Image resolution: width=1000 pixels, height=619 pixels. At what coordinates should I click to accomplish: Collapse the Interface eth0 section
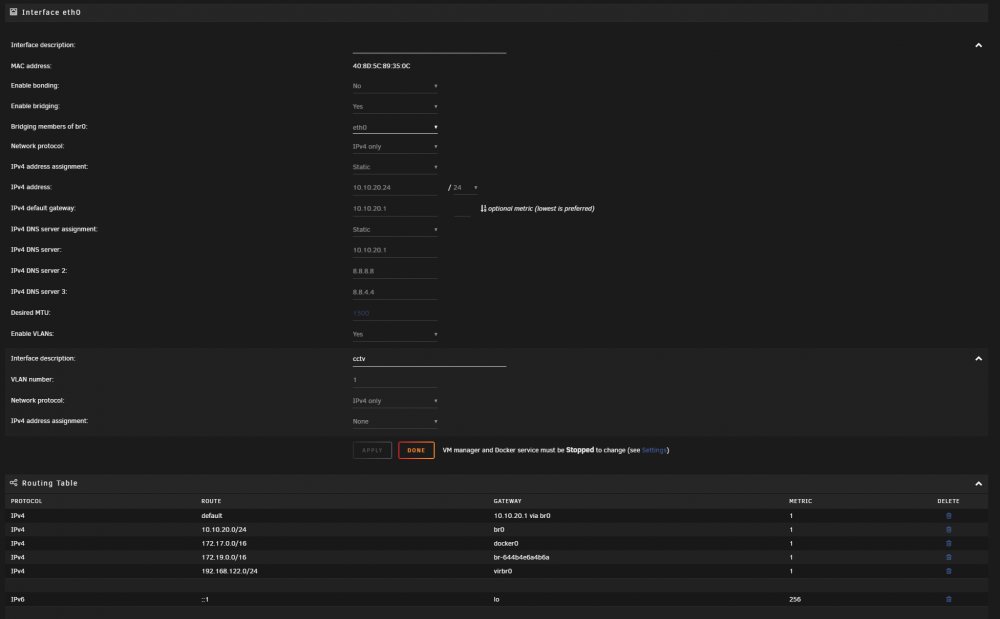point(978,45)
